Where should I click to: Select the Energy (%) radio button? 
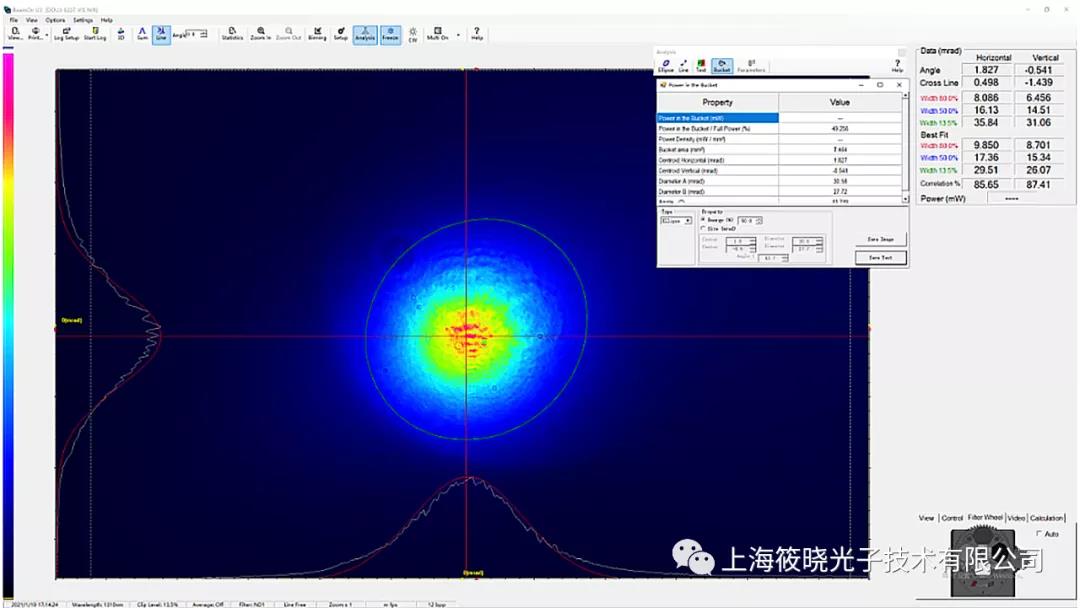click(703, 220)
